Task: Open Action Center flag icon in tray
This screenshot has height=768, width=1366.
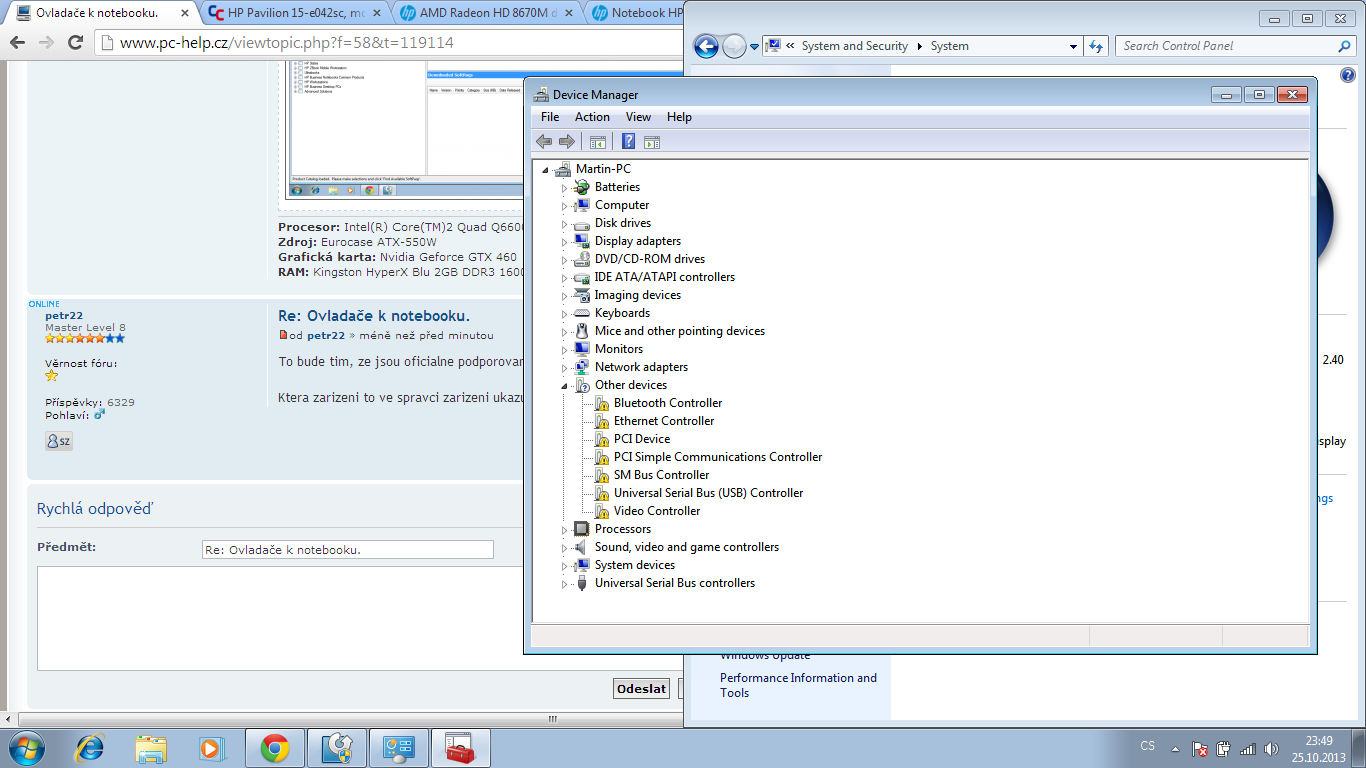Action: 1198,748
